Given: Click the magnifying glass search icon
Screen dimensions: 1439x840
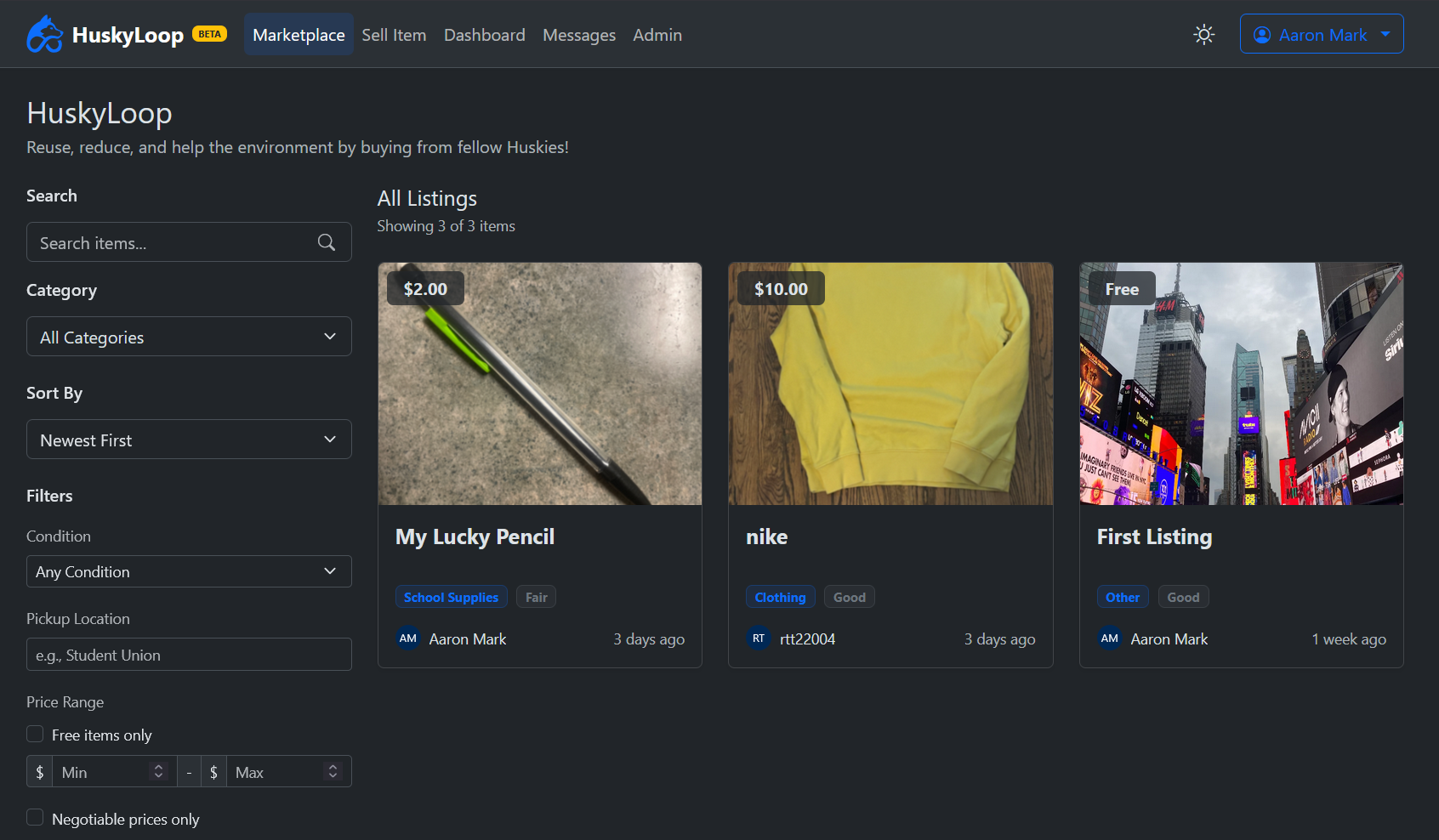Looking at the screenshot, I should click(x=327, y=242).
